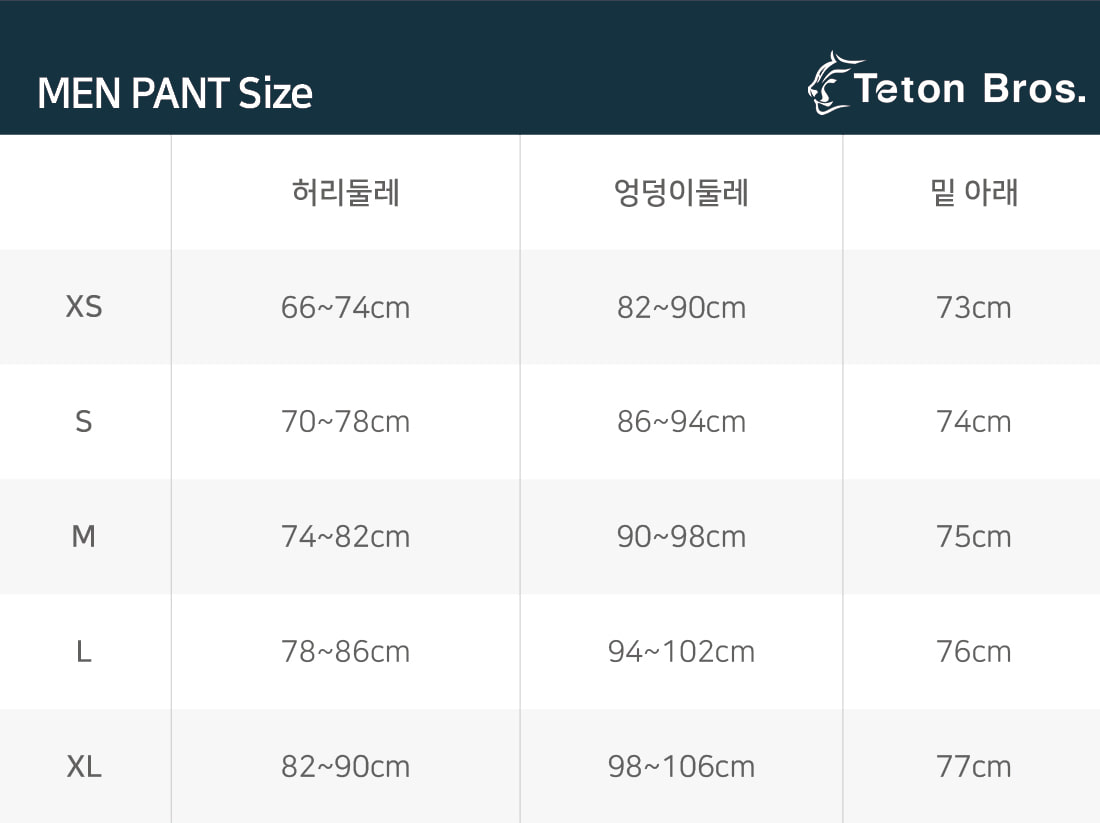Click the 77cm inseam value

973,767
